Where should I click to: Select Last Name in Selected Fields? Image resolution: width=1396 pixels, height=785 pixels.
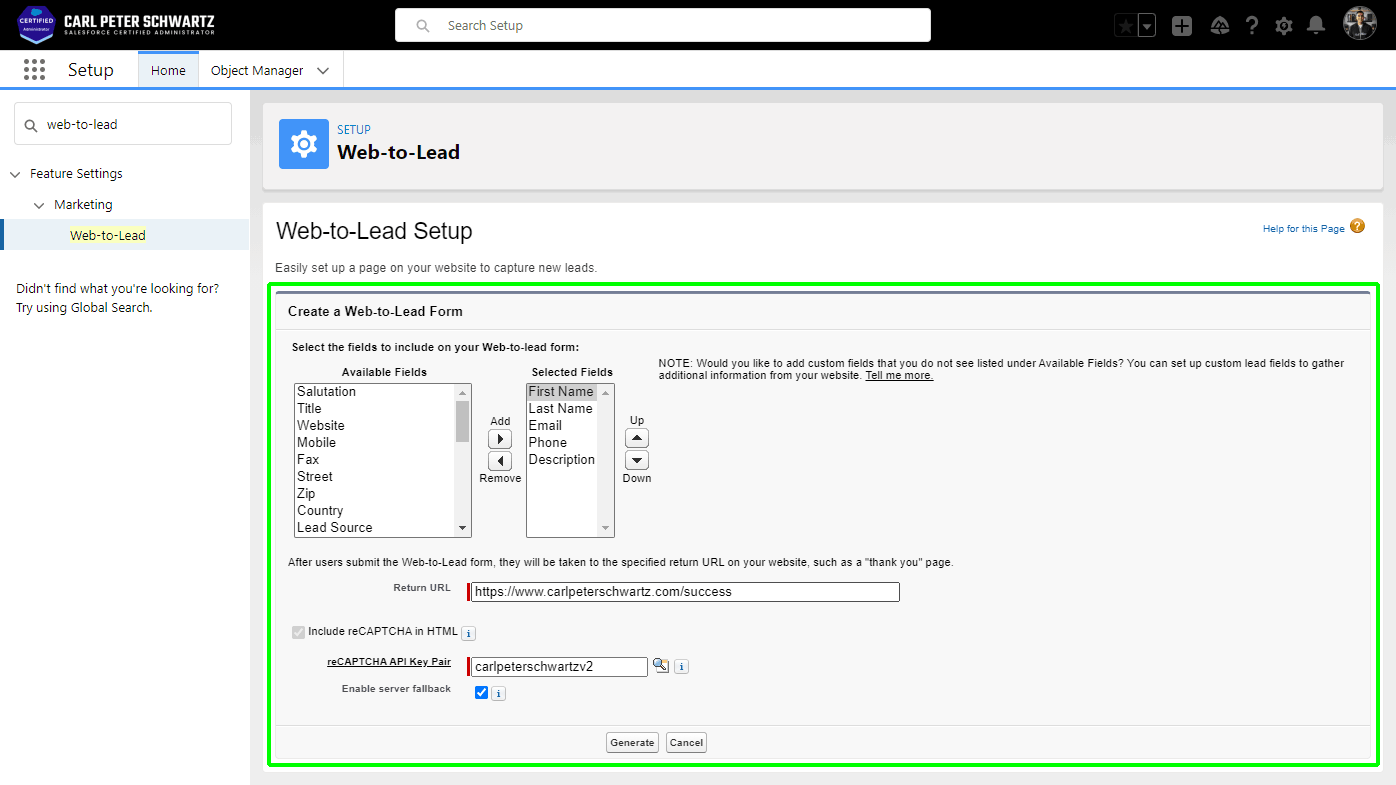click(x=562, y=409)
